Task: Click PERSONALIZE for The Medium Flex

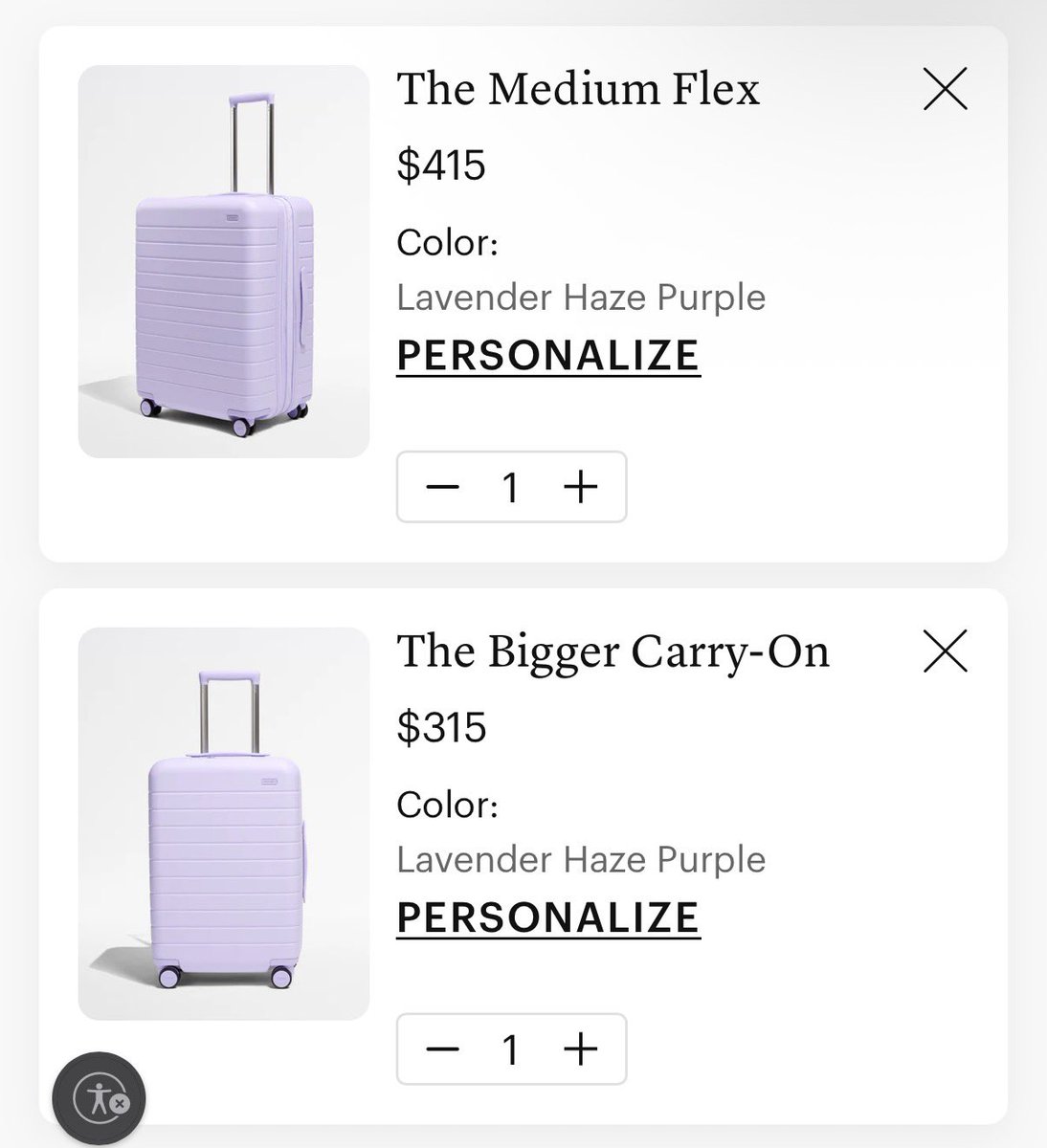Action: pyautogui.click(x=548, y=355)
